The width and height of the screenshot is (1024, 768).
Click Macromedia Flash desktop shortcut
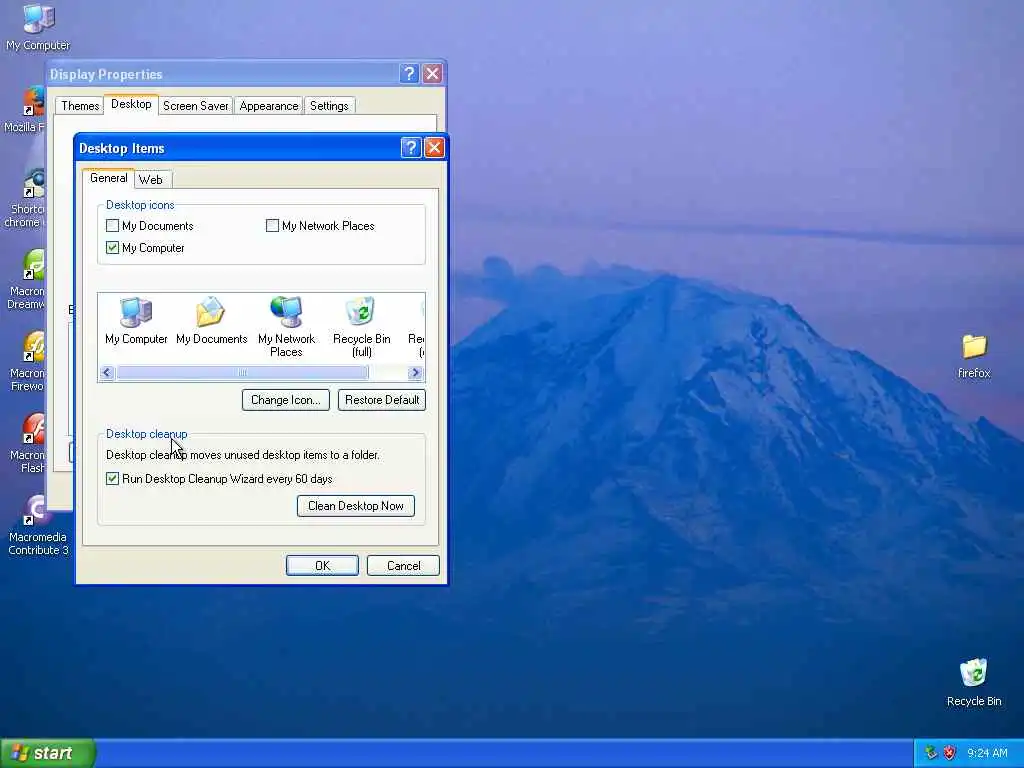27,444
